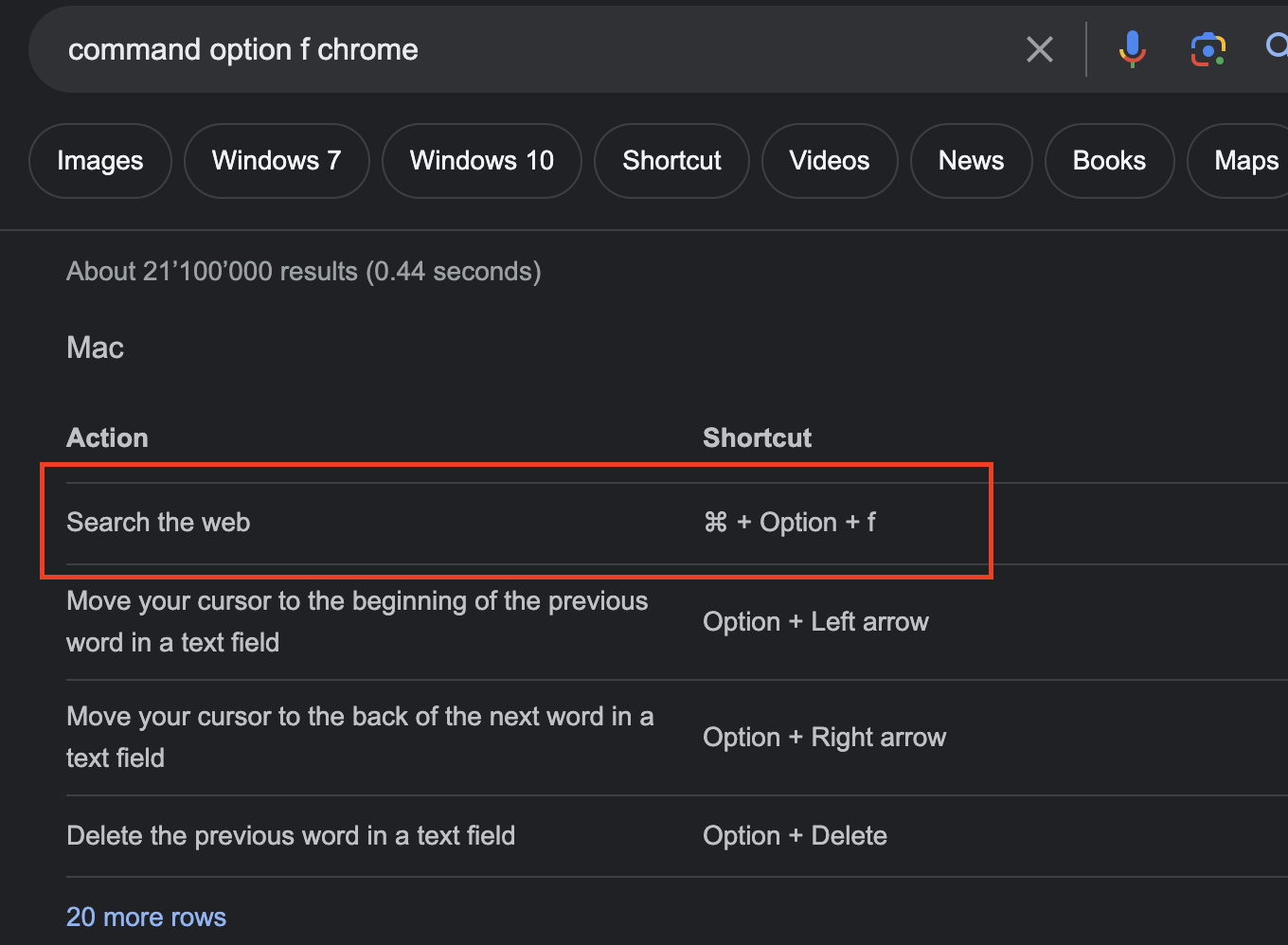
Task: Select the Action column header
Action: 107,437
